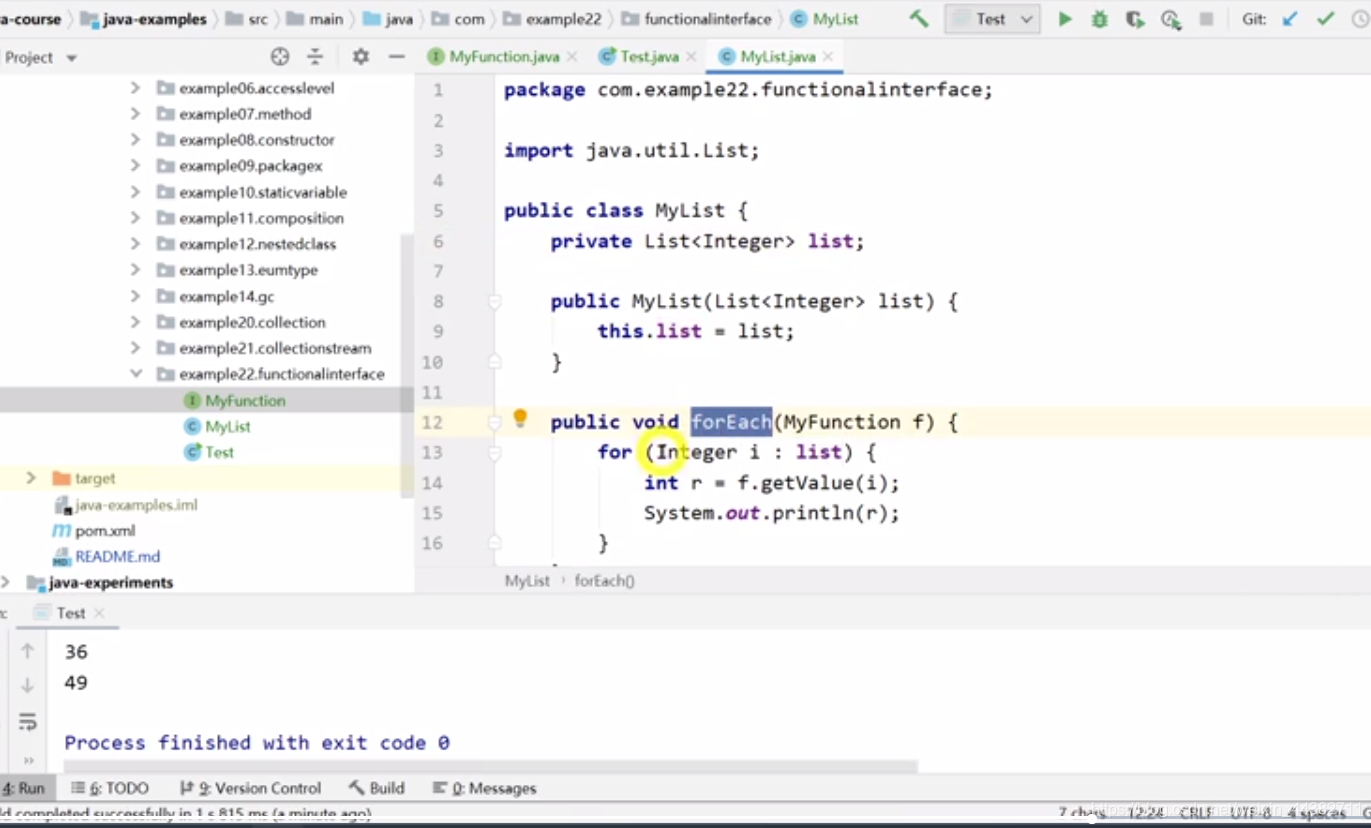Open the 4: Run tool window
The width and height of the screenshot is (1371, 828).
pos(25,788)
